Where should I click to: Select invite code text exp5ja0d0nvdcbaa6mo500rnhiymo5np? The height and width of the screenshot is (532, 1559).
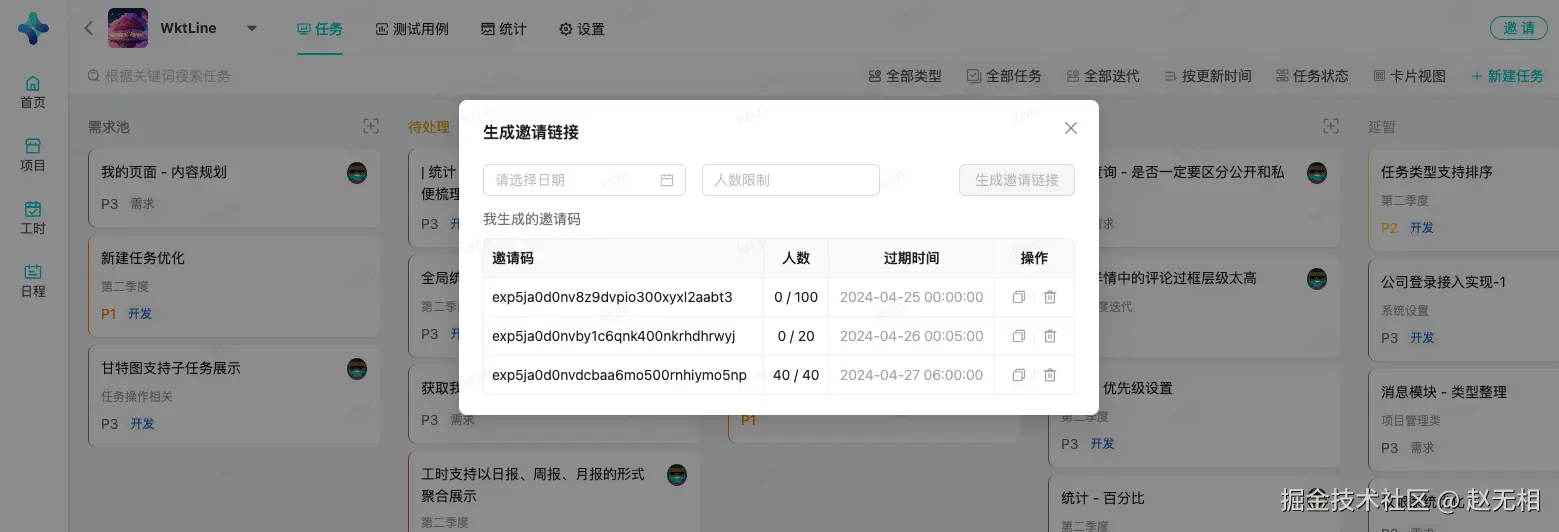pos(619,375)
